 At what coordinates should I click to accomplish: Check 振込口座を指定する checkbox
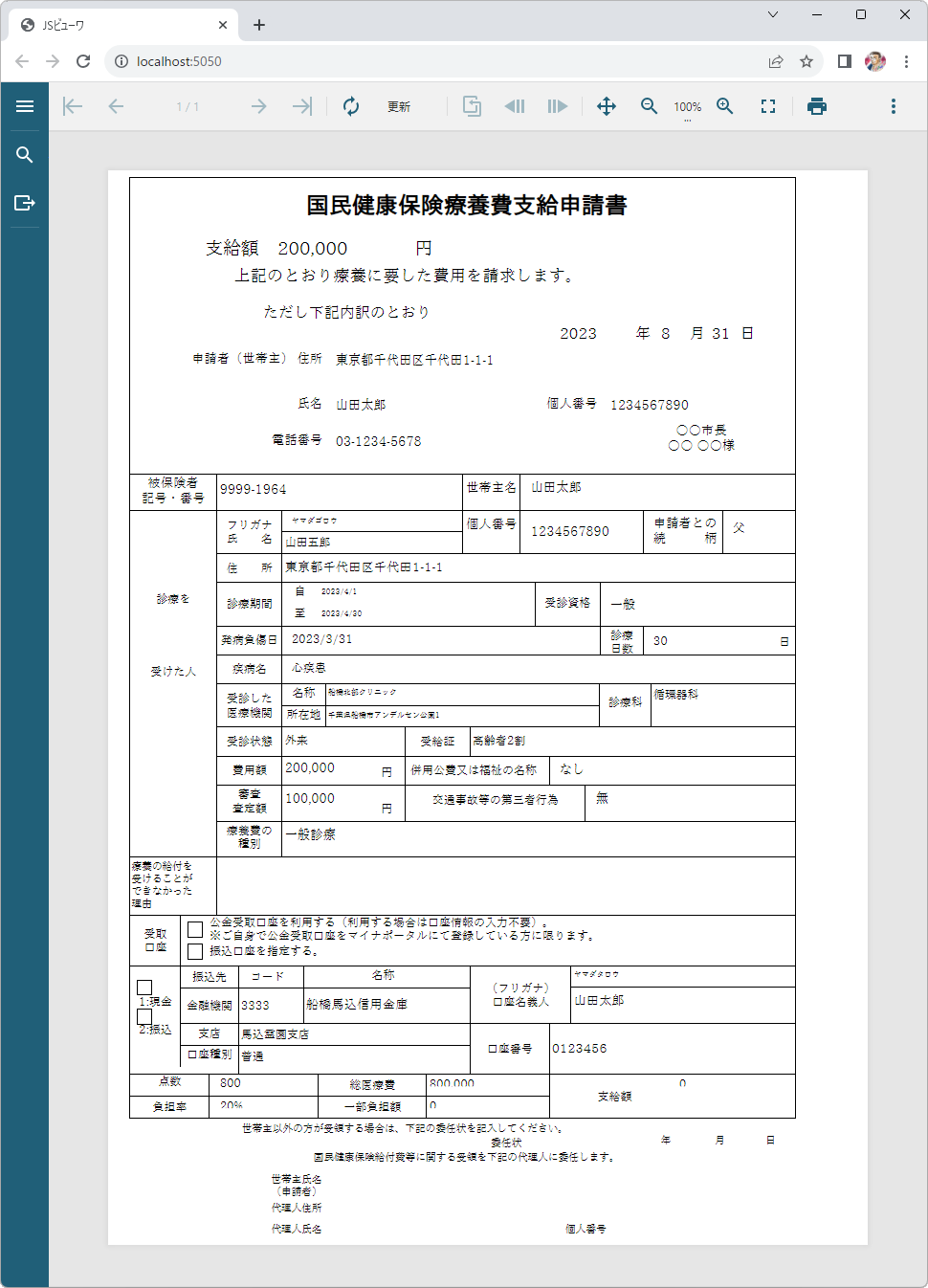[x=195, y=951]
